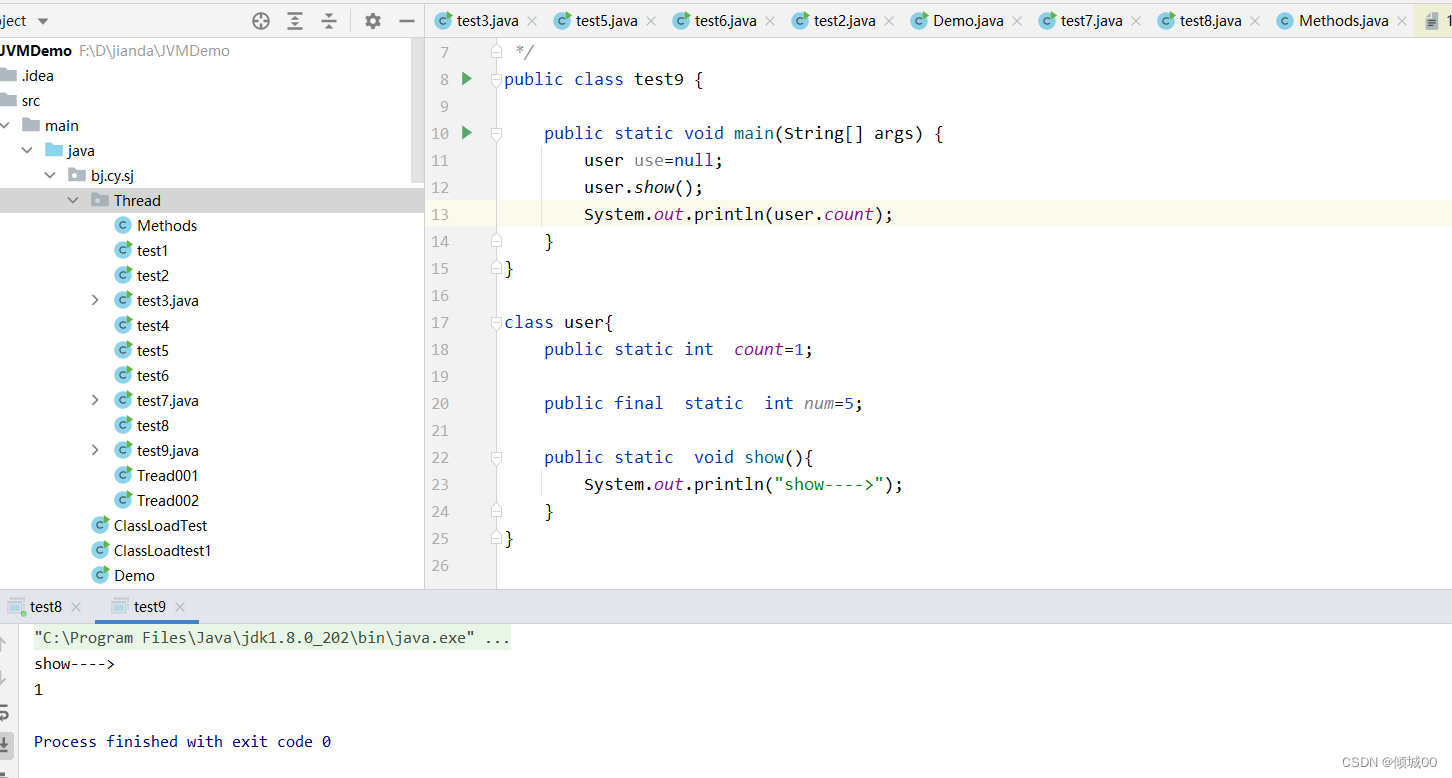The width and height of the screenshot is (1452, 778).
Task: Click the Collapse All icon in project toolbar
Action: (329, 20)
